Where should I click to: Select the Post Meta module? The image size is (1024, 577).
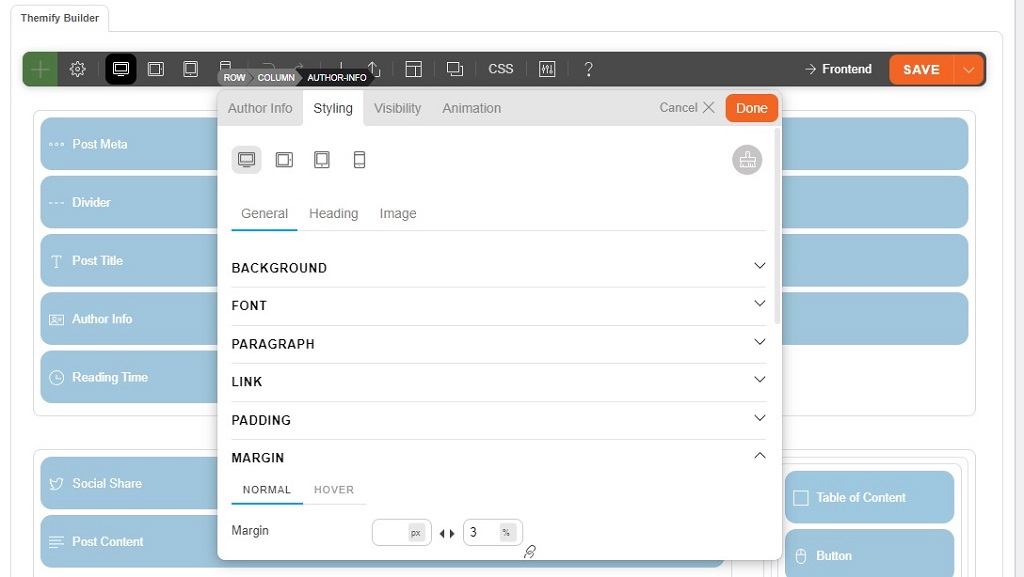point(129,144)
